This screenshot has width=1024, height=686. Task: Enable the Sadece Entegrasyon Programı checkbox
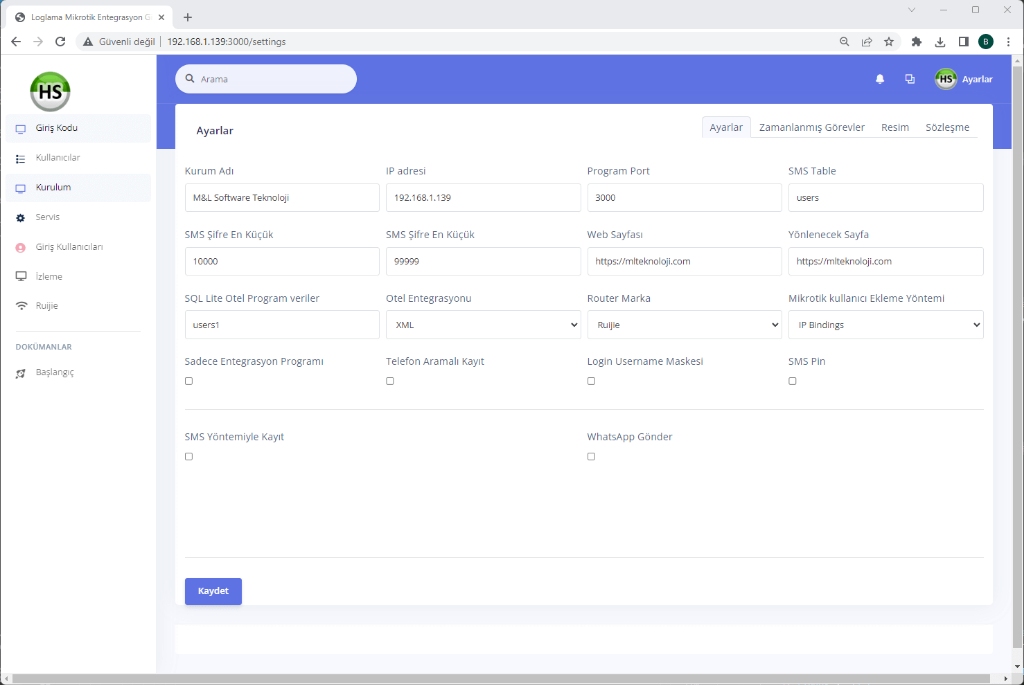point(189,381)
